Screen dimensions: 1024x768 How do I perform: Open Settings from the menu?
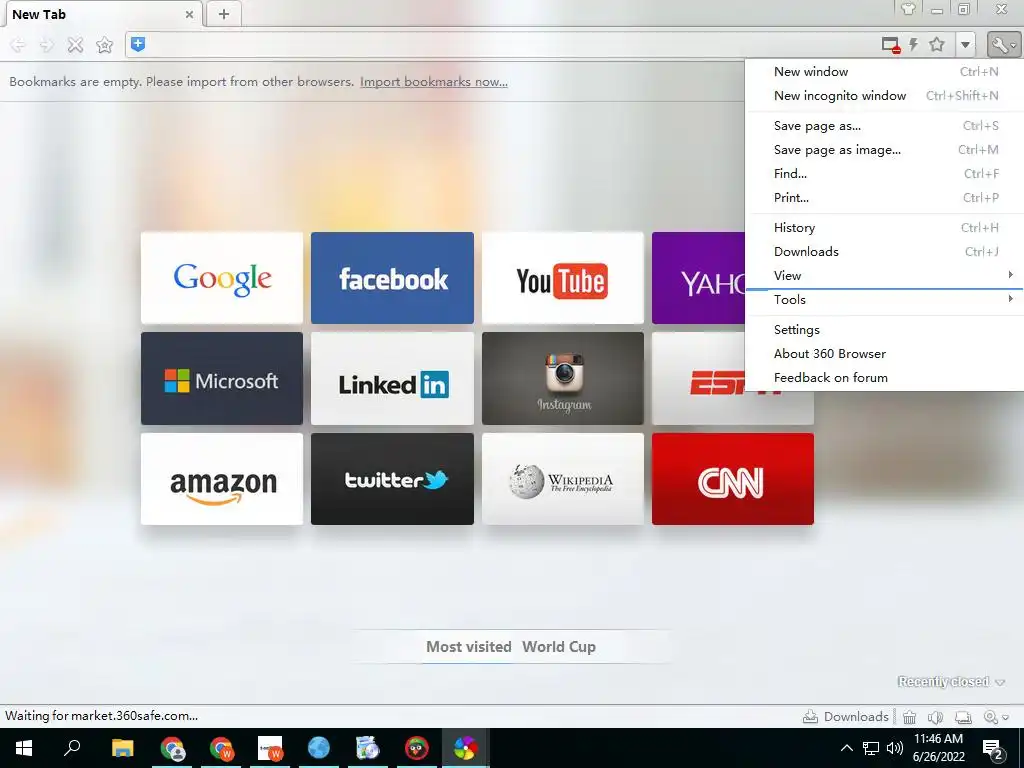[x=885, y=330]
